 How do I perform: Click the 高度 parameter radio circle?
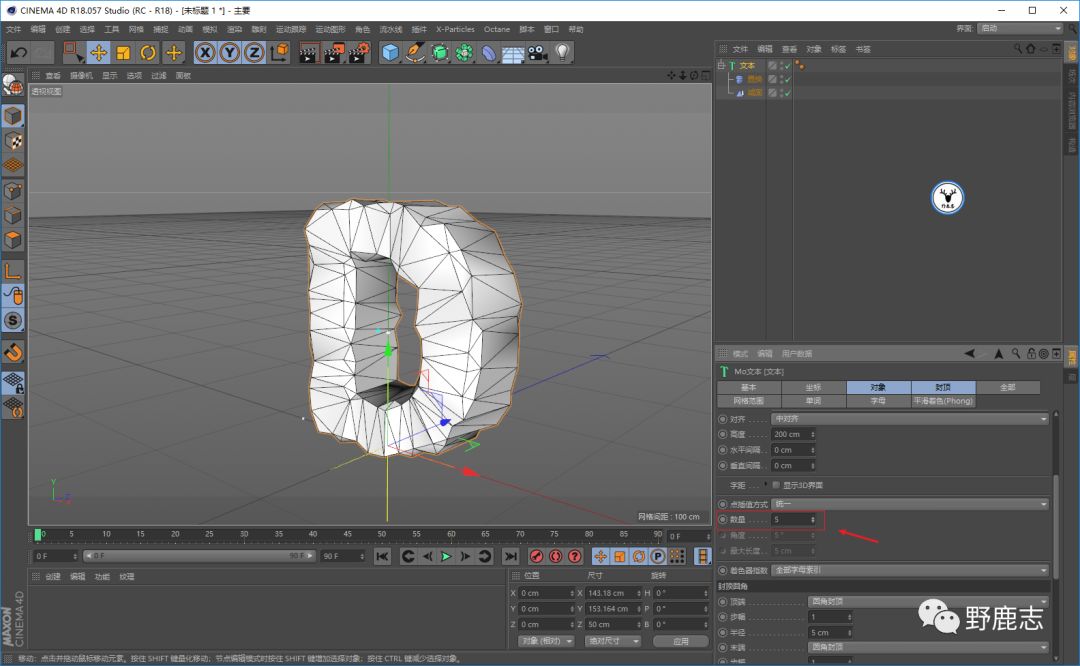723,435
